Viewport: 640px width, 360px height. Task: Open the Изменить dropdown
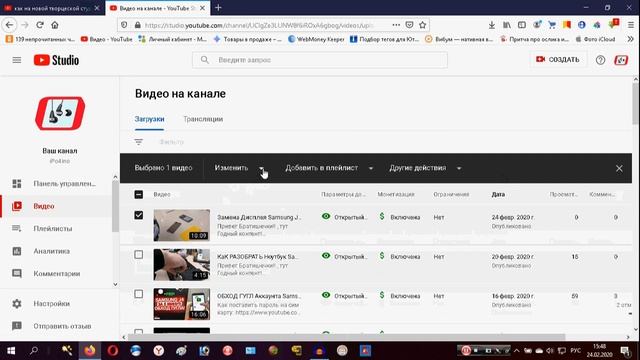(239, 168)
